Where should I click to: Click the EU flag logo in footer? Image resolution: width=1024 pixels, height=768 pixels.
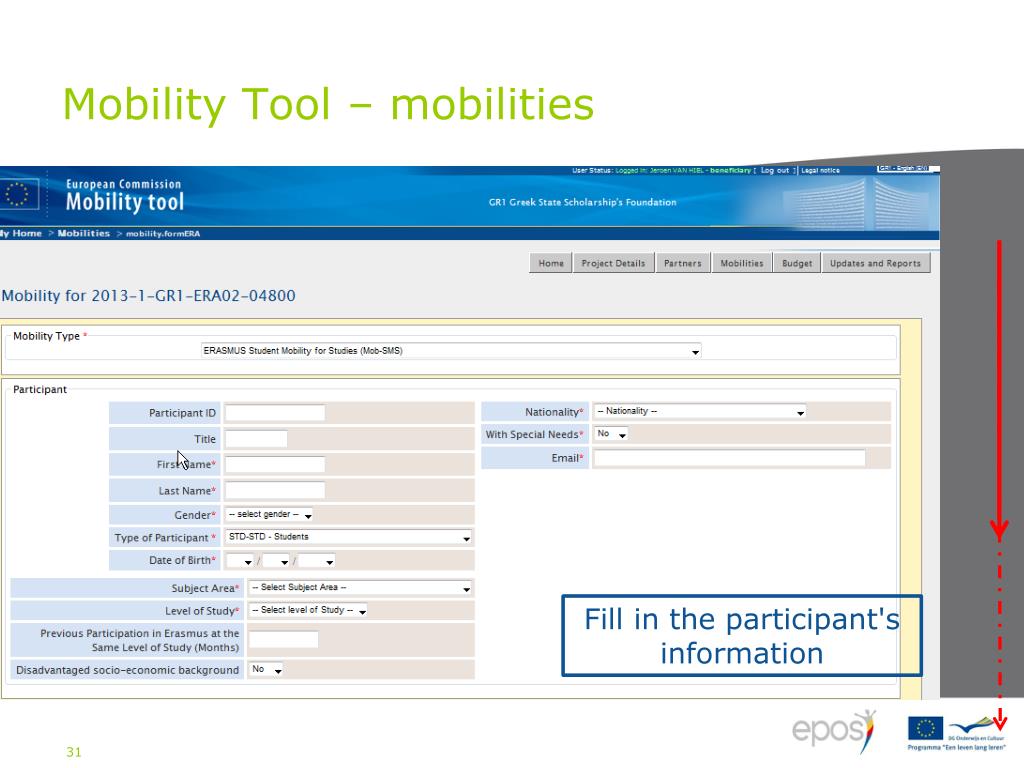click(925, 728)
